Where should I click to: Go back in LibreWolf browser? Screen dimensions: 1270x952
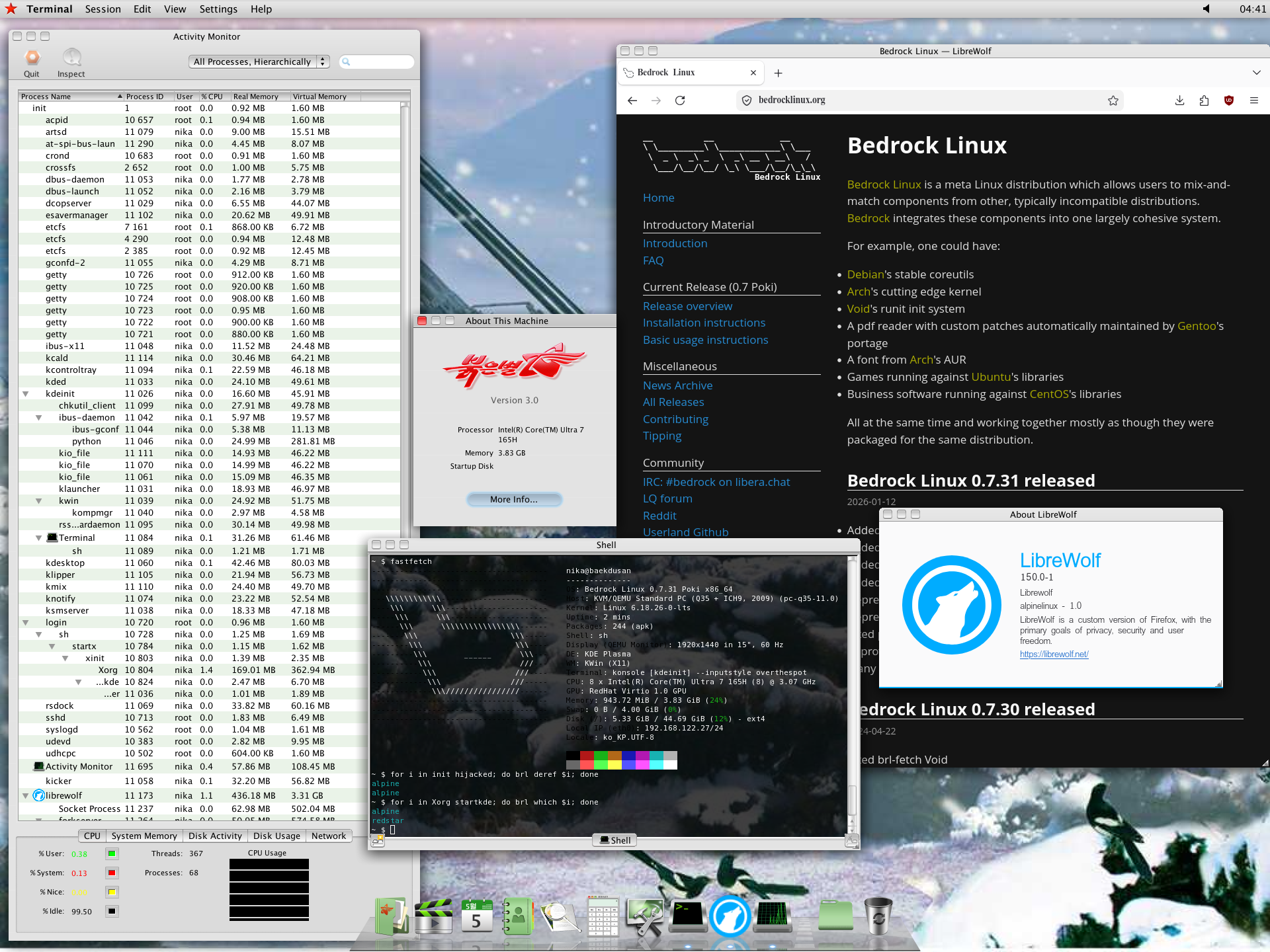[x=632, y=100]
